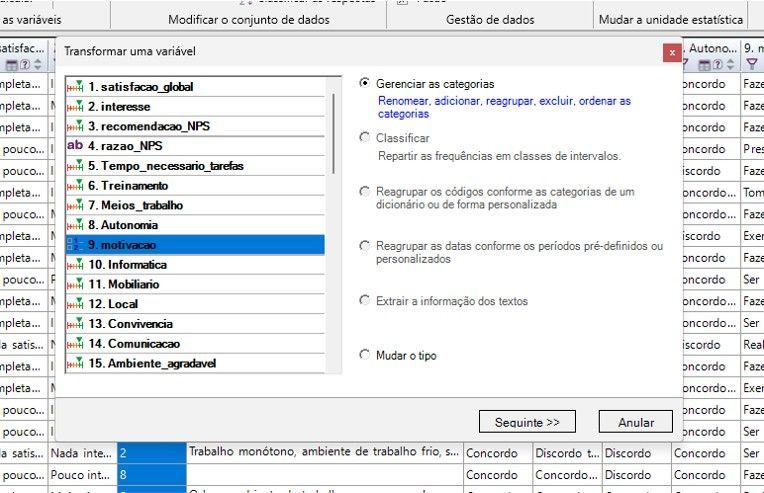Click scale icon beside satisfacao_global
This screenshot has width=764, height=493.
(x=75, y=87)
